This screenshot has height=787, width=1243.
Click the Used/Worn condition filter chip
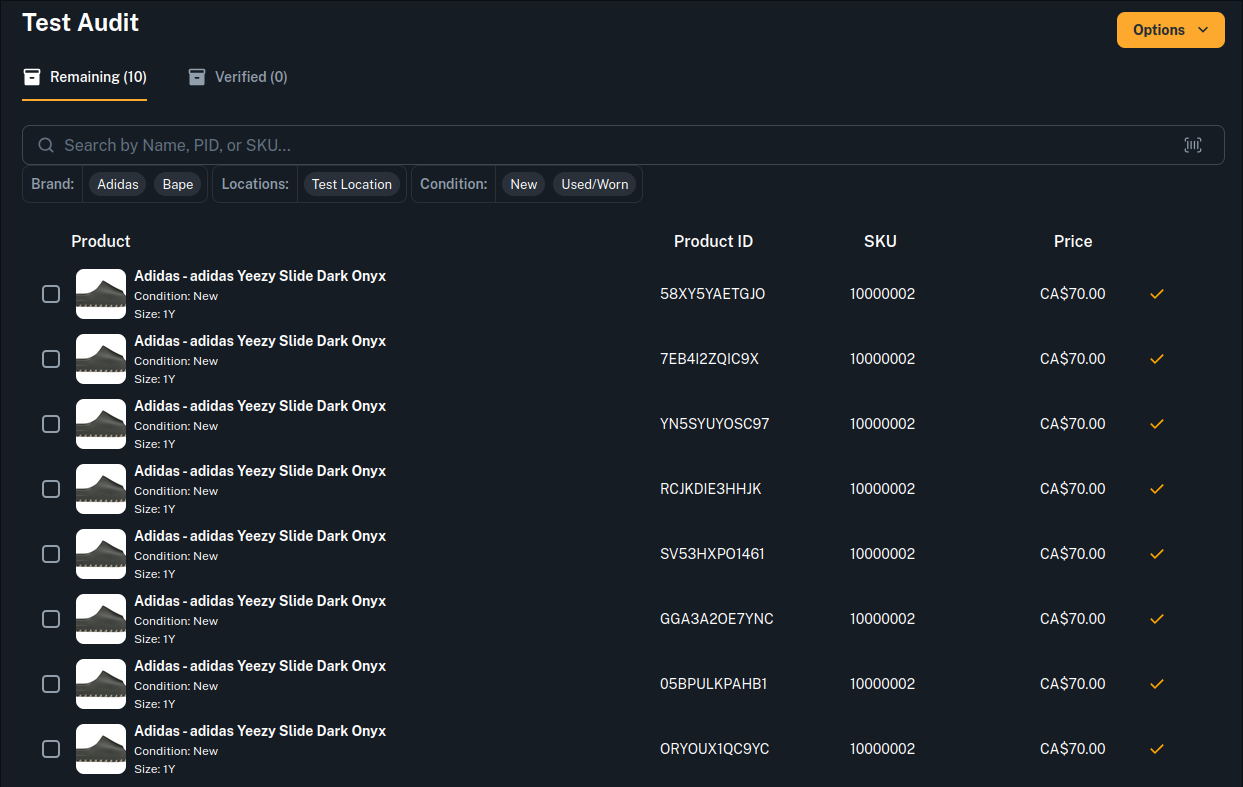[x=595, y=184]
